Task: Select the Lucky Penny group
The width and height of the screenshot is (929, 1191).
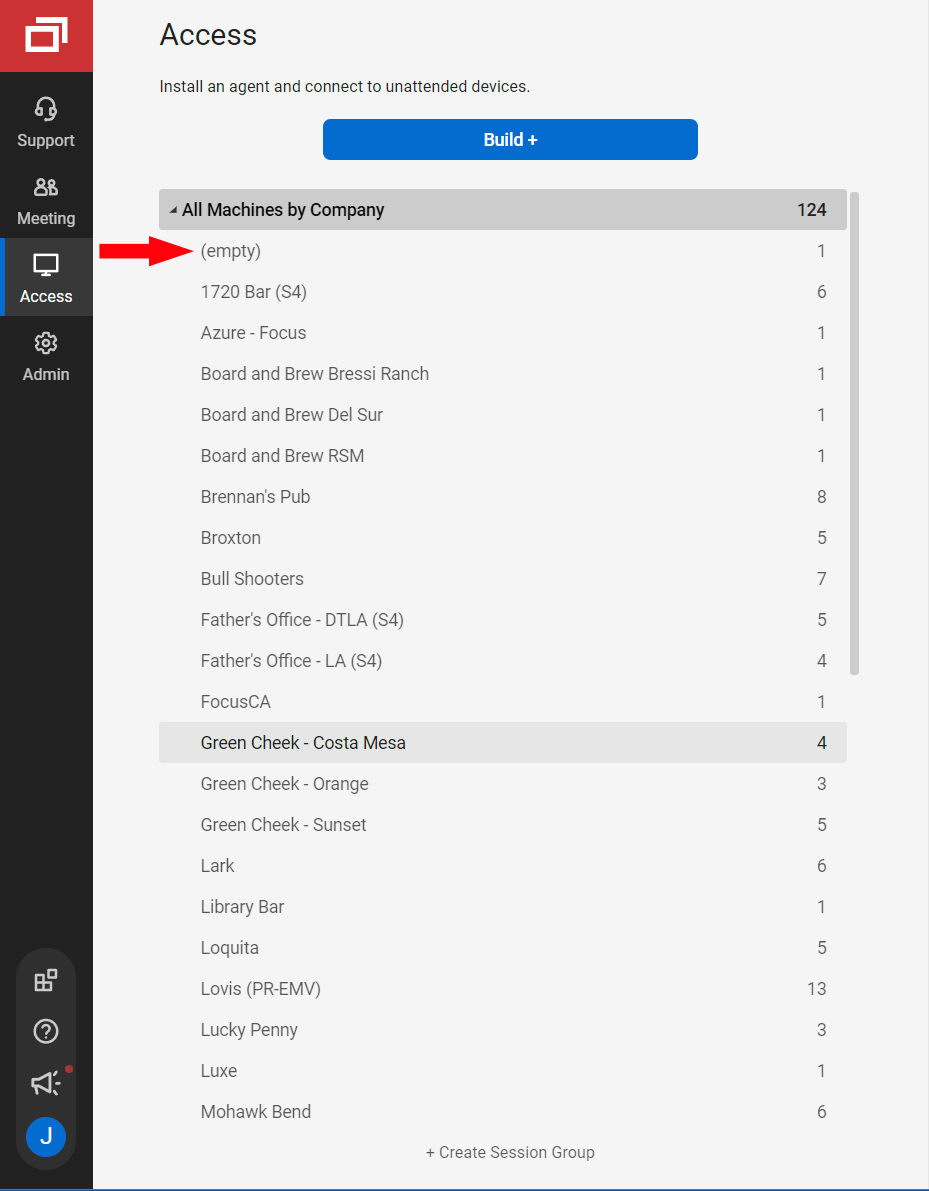Action: 503,1030
